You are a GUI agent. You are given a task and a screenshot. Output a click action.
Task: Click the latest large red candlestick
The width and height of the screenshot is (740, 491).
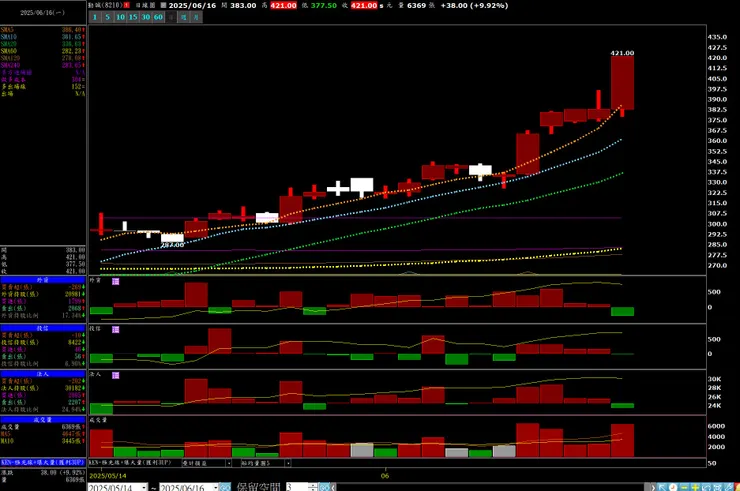[622, 83]
